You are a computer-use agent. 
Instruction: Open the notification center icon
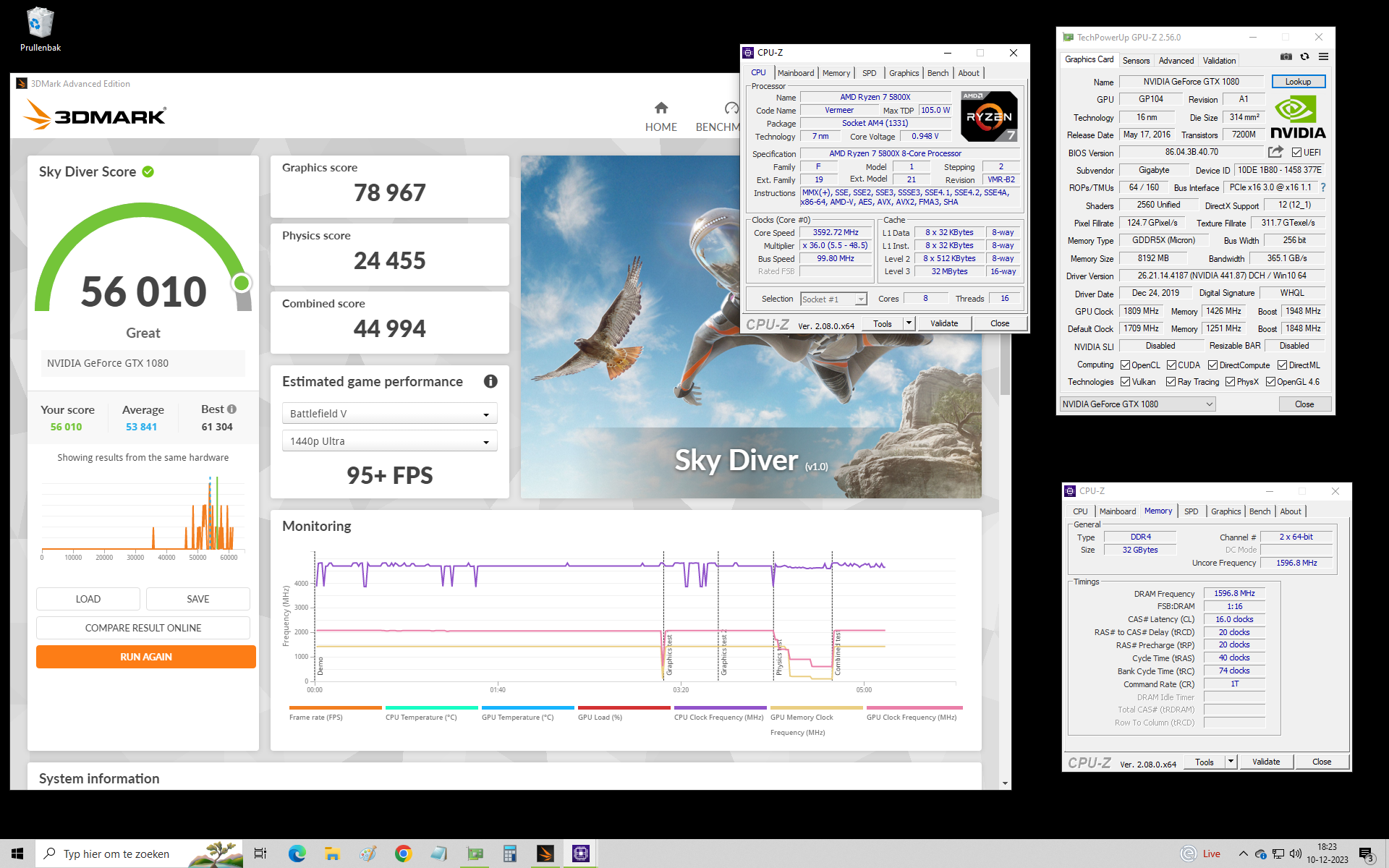point(1366,854)
